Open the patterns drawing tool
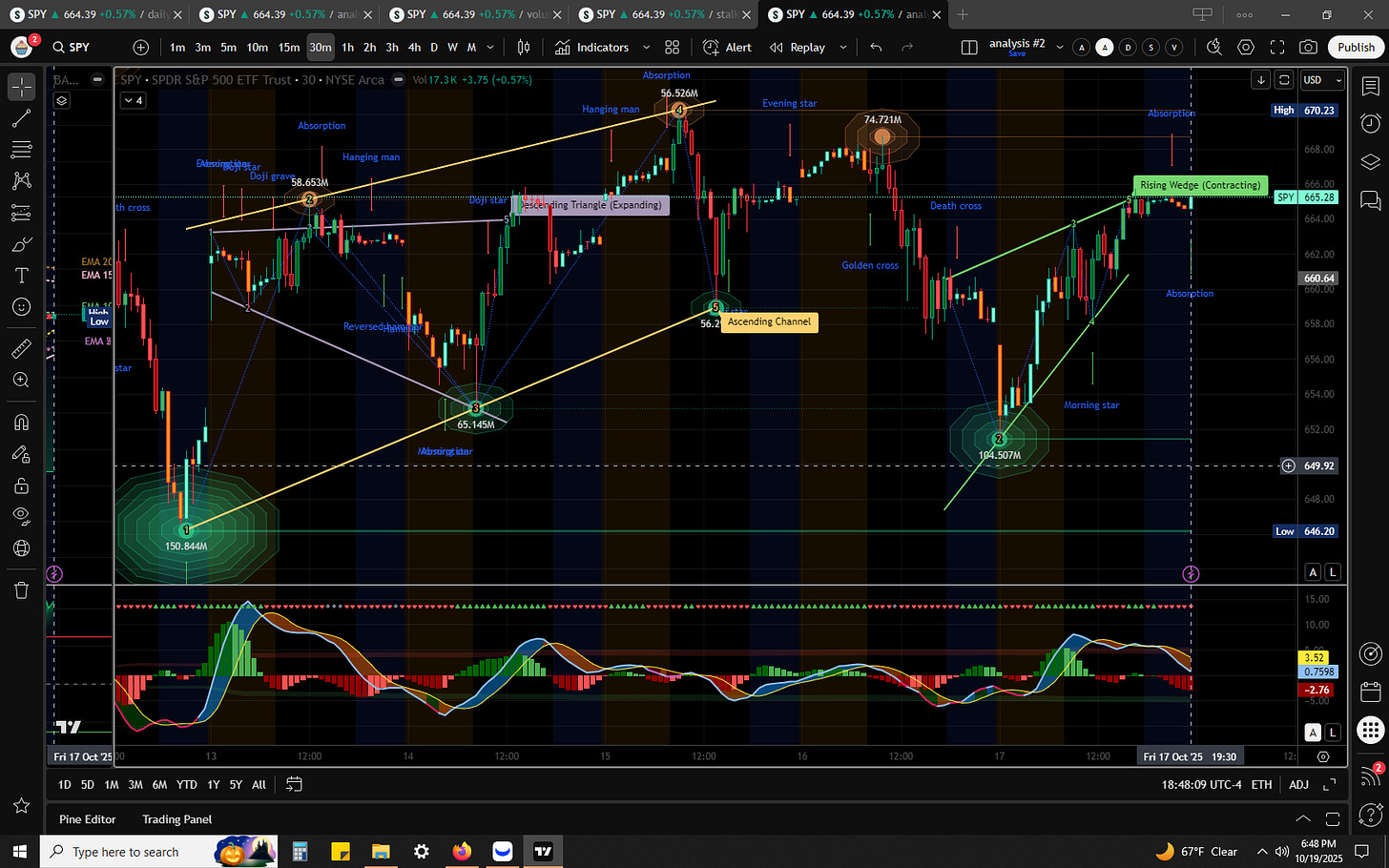This screenshot has width=1389, height=868. (21, 181)
